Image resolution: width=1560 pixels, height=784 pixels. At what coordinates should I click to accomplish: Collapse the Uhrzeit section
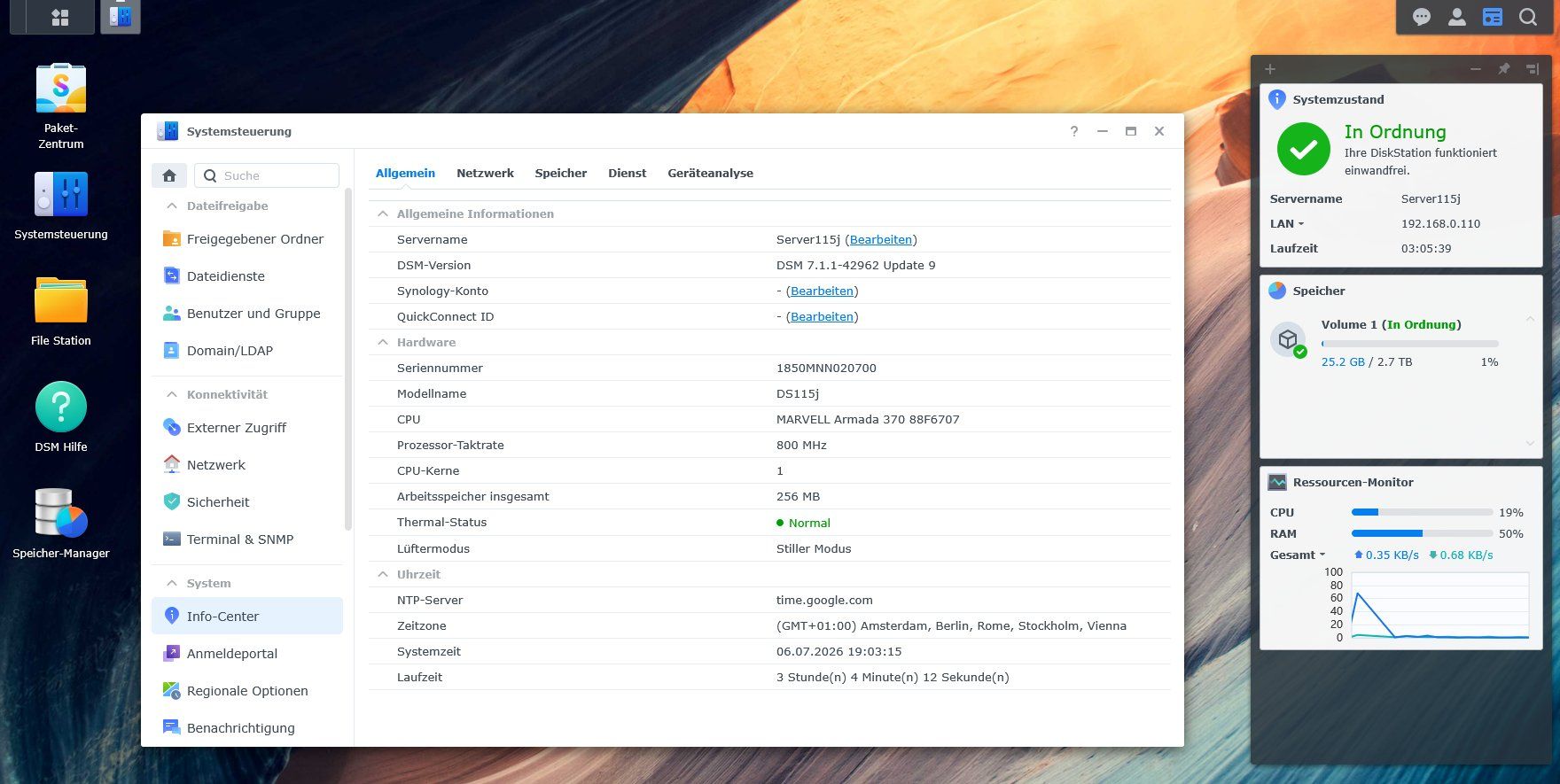tap(383, 574)
